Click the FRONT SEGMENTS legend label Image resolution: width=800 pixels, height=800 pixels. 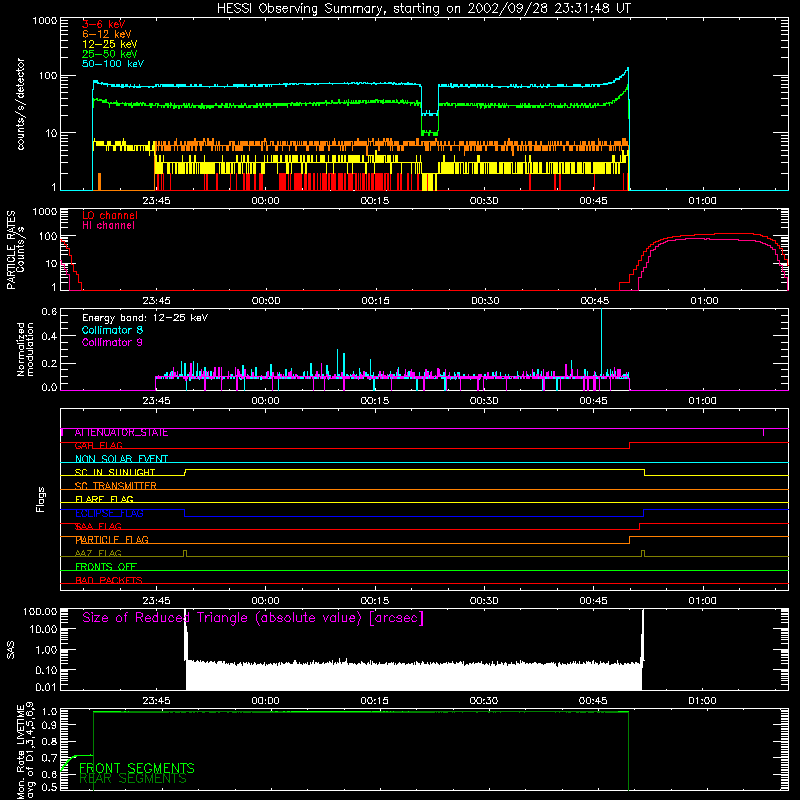137,768
